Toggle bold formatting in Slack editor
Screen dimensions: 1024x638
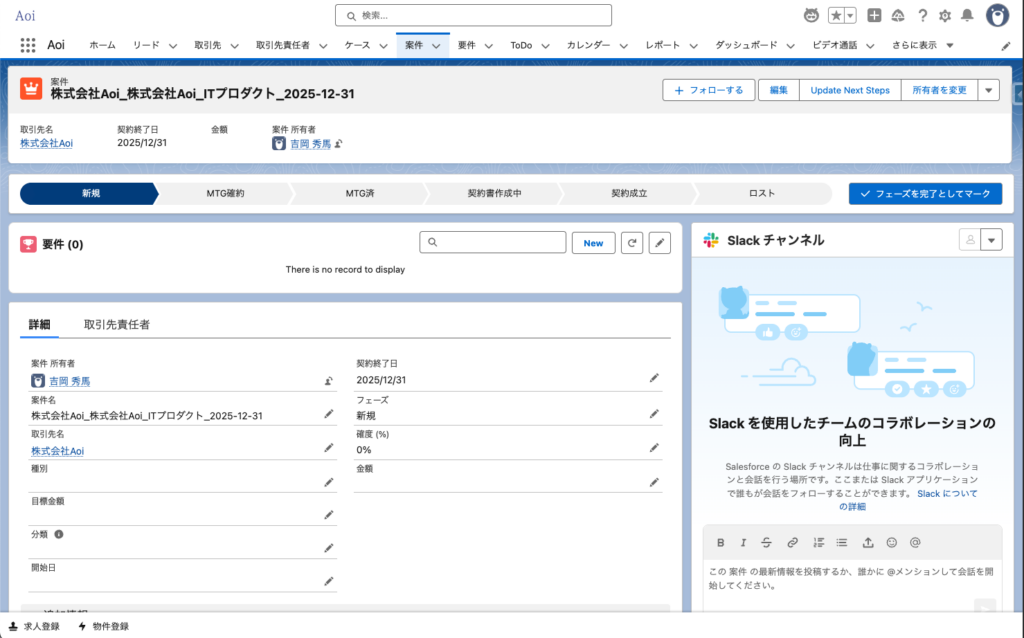click(720, 542)
